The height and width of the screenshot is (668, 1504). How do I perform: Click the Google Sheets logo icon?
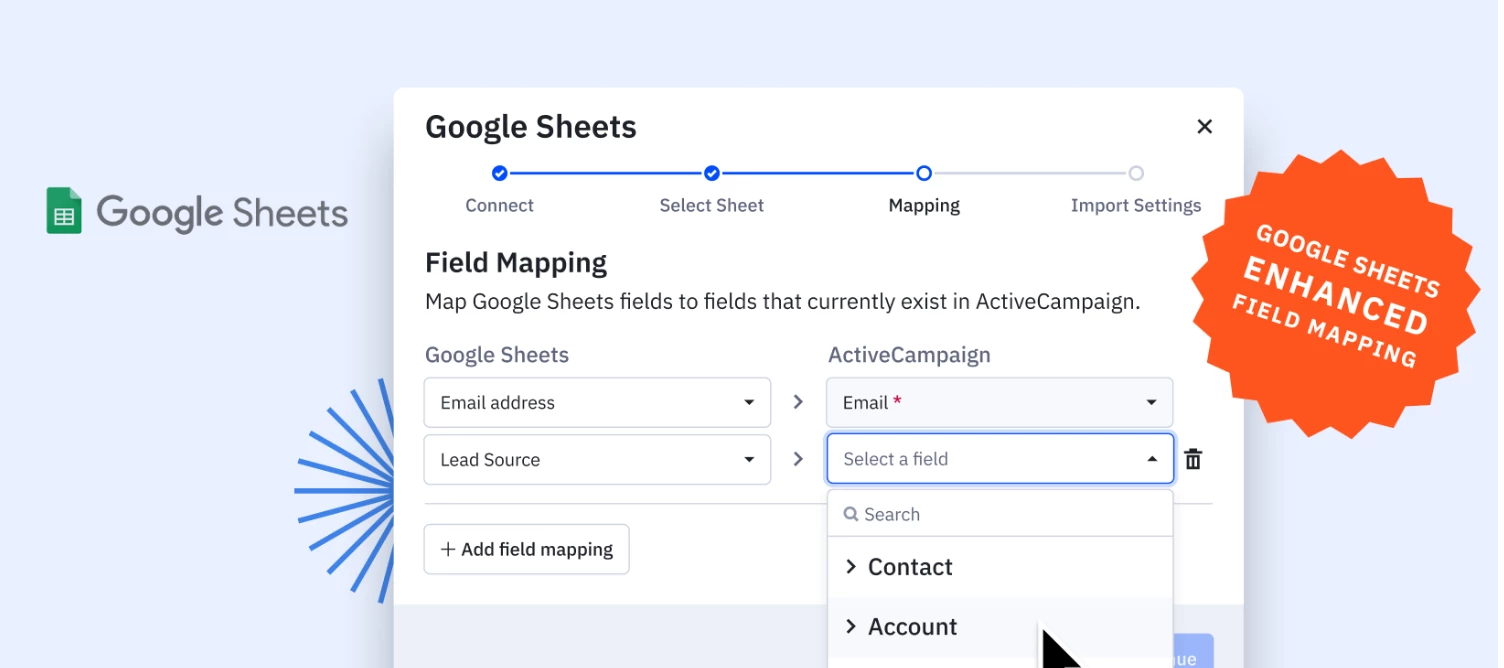click(x=63, y=211)
